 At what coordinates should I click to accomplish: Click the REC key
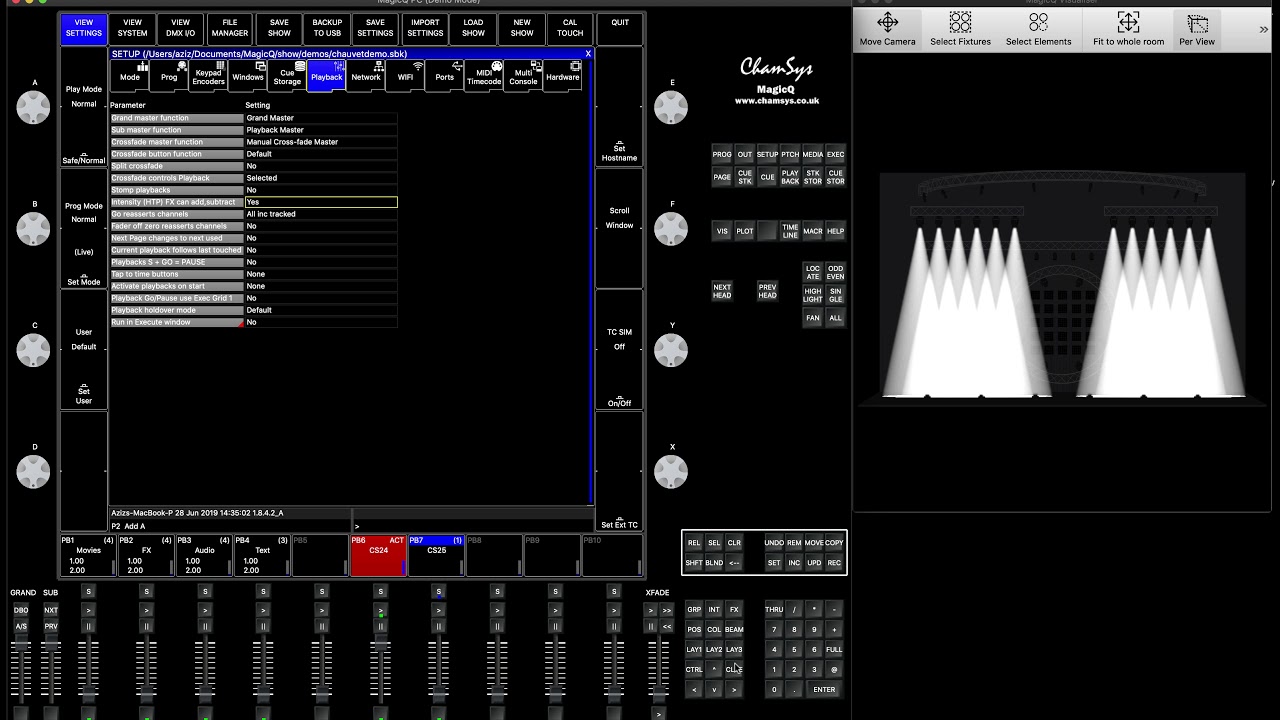tap(834, 563)
